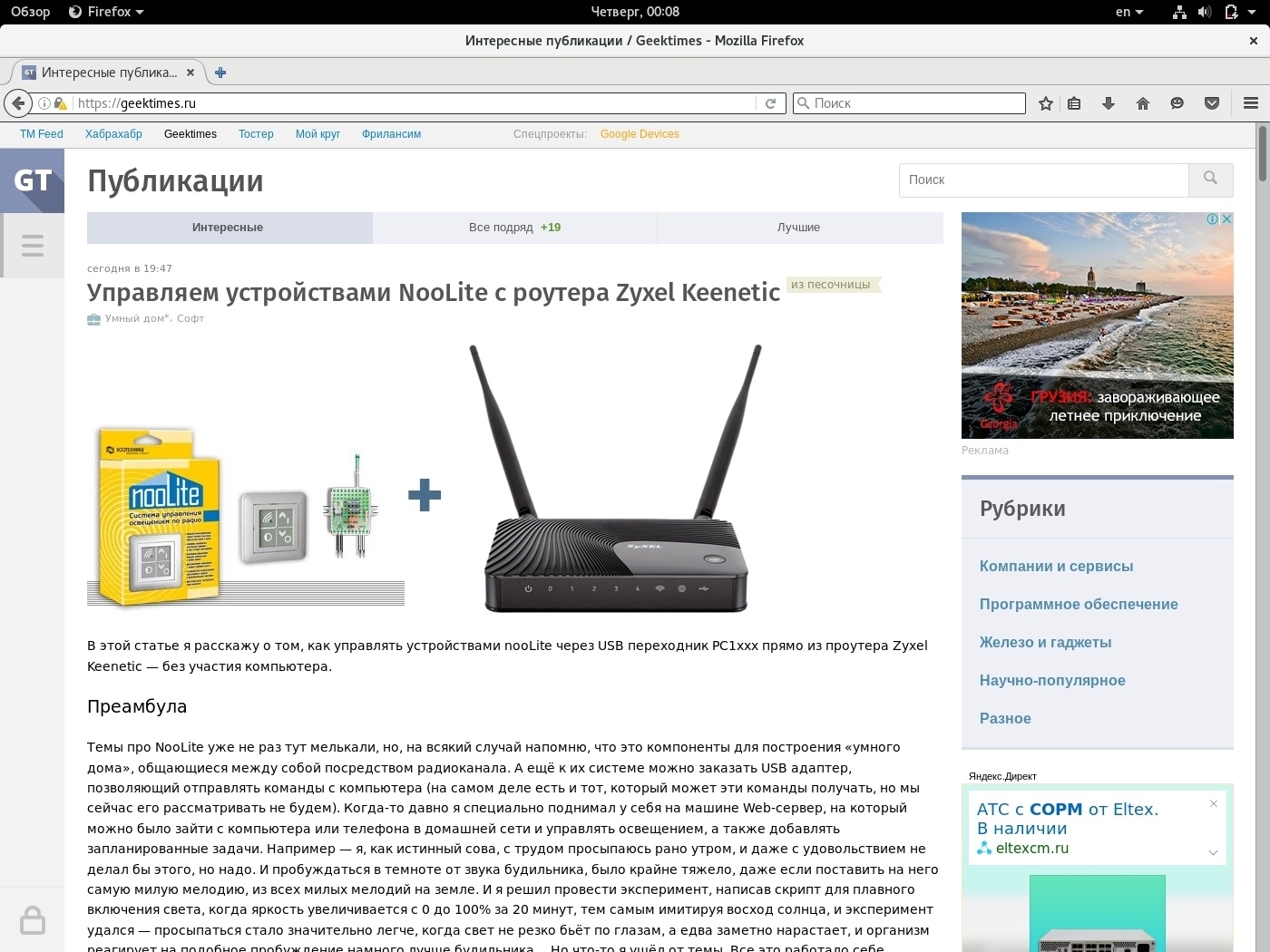The width and height of the screenshot is (1270, 952).
Task: Close the Firefox window with the X button
Action: tap(1254, 41)
